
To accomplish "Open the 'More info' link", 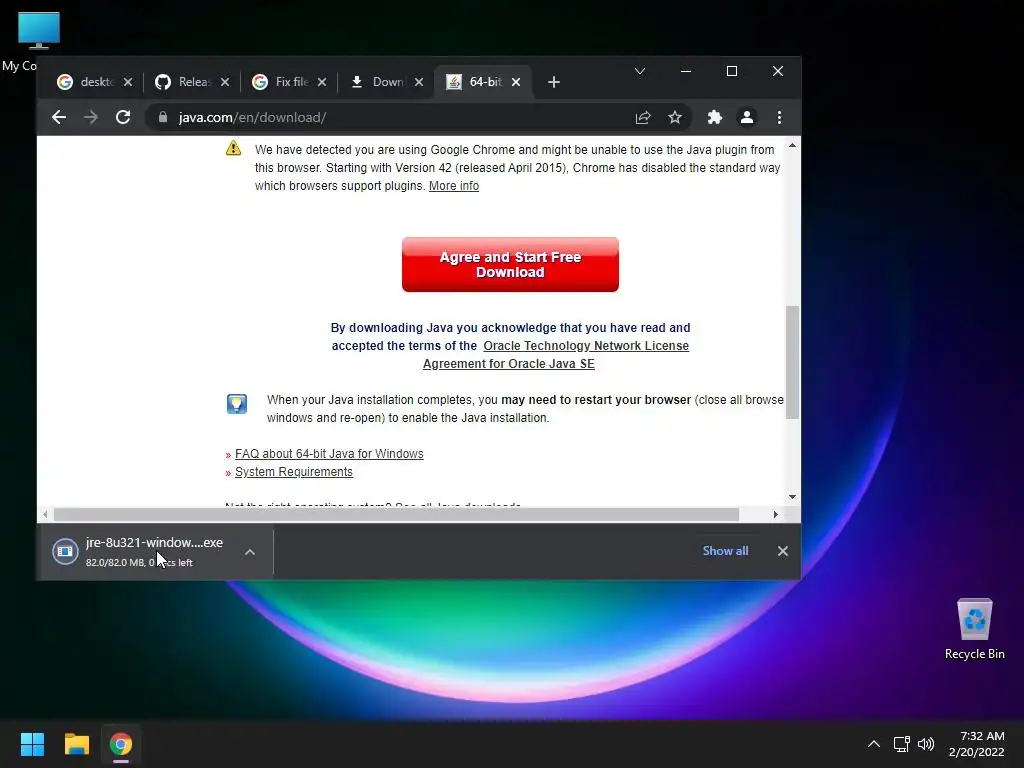I will click(x=454, y=186).
